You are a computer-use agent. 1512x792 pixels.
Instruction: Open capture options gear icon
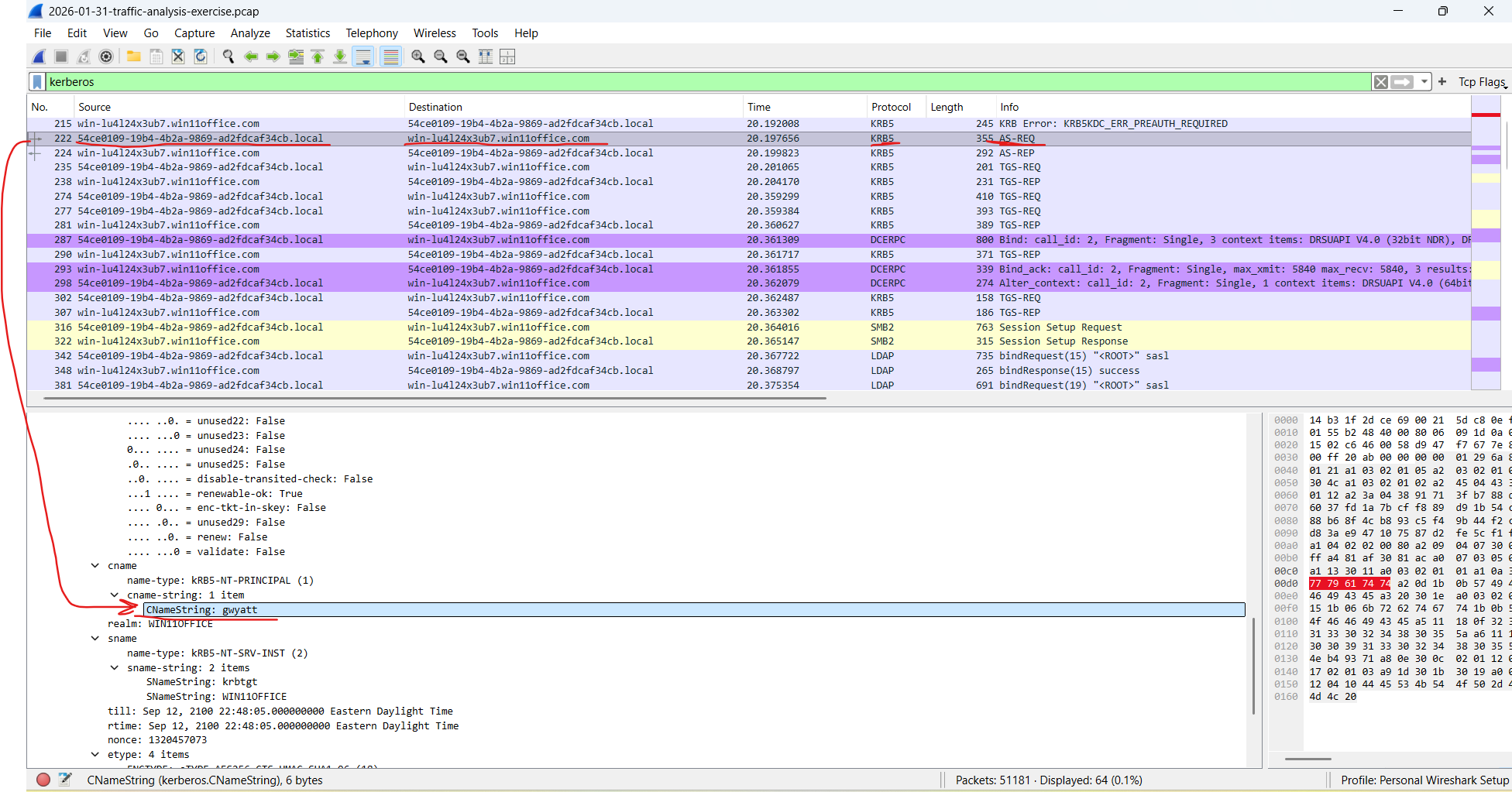point(106,57)
